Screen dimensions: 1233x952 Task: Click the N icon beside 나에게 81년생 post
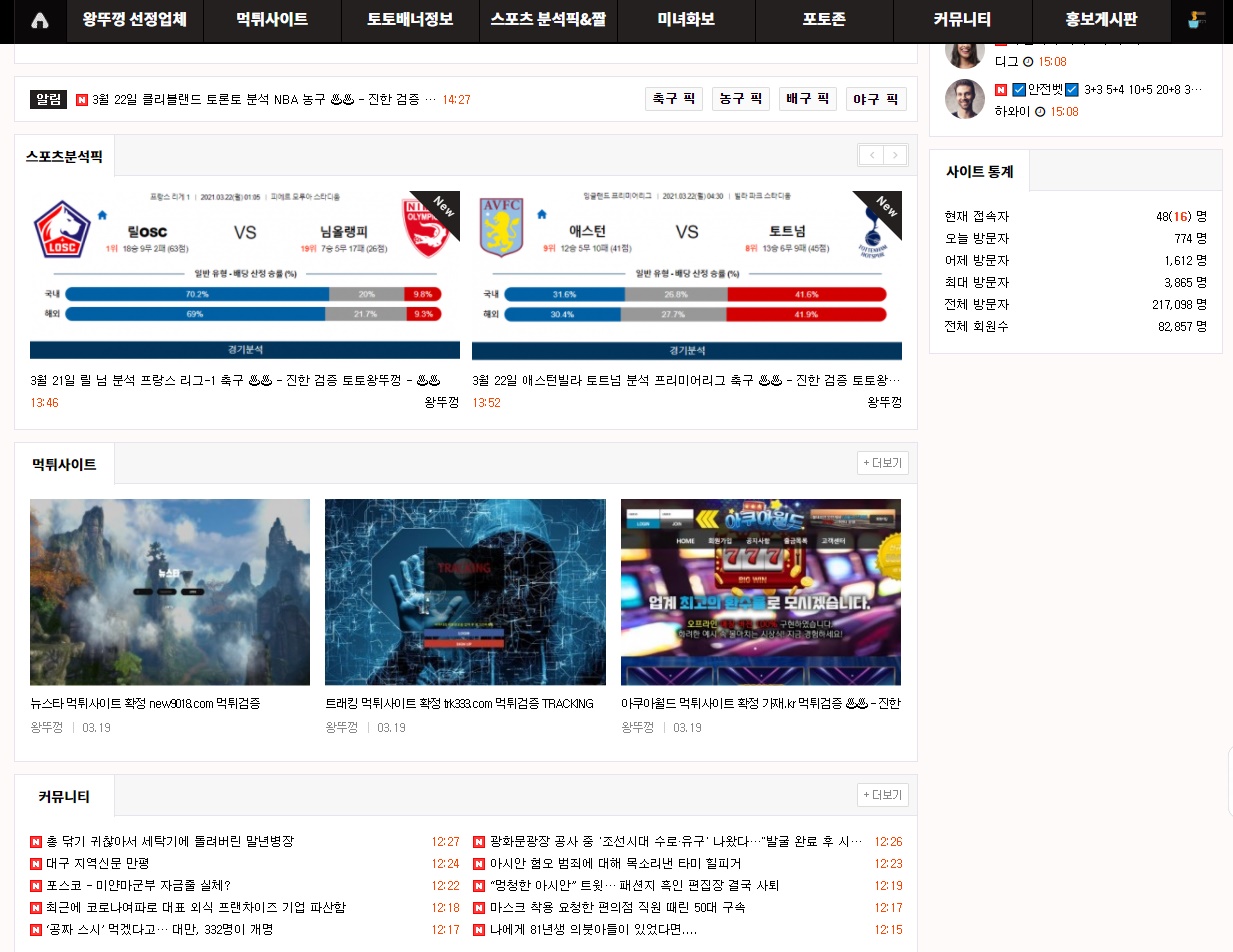point(479,930)
